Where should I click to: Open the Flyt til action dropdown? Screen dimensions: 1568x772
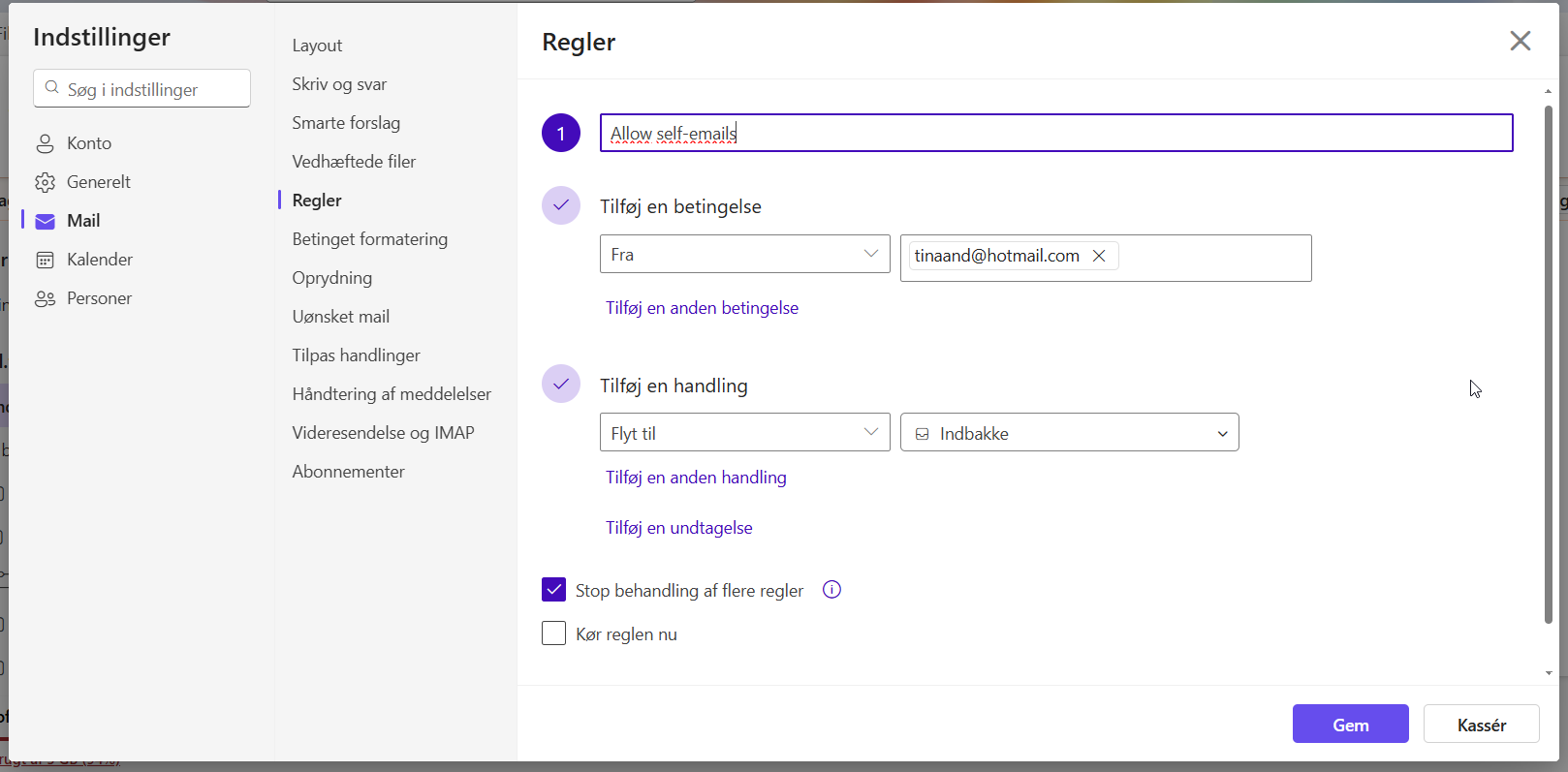pos(744,432)
